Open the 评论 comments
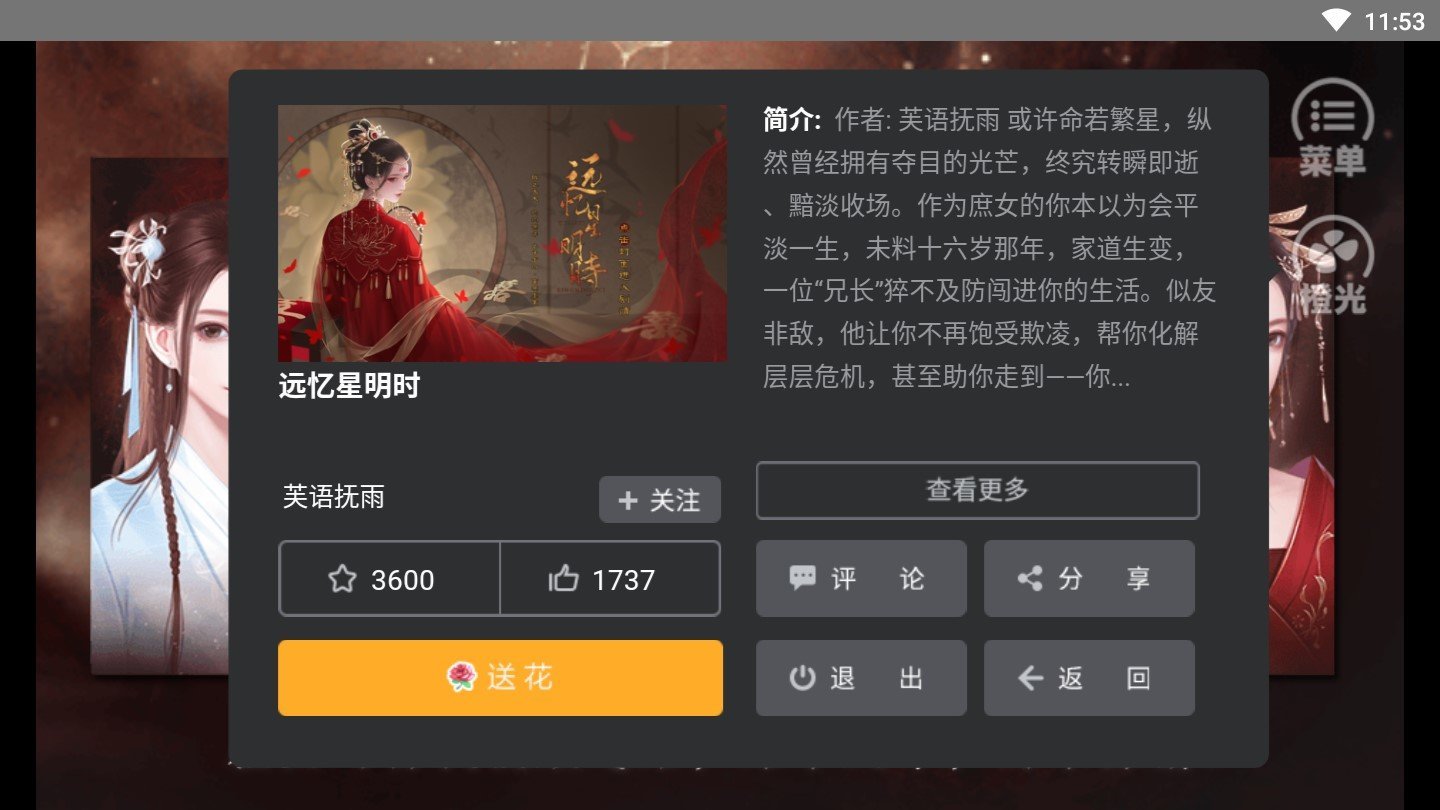 click(x=861, y=578)
